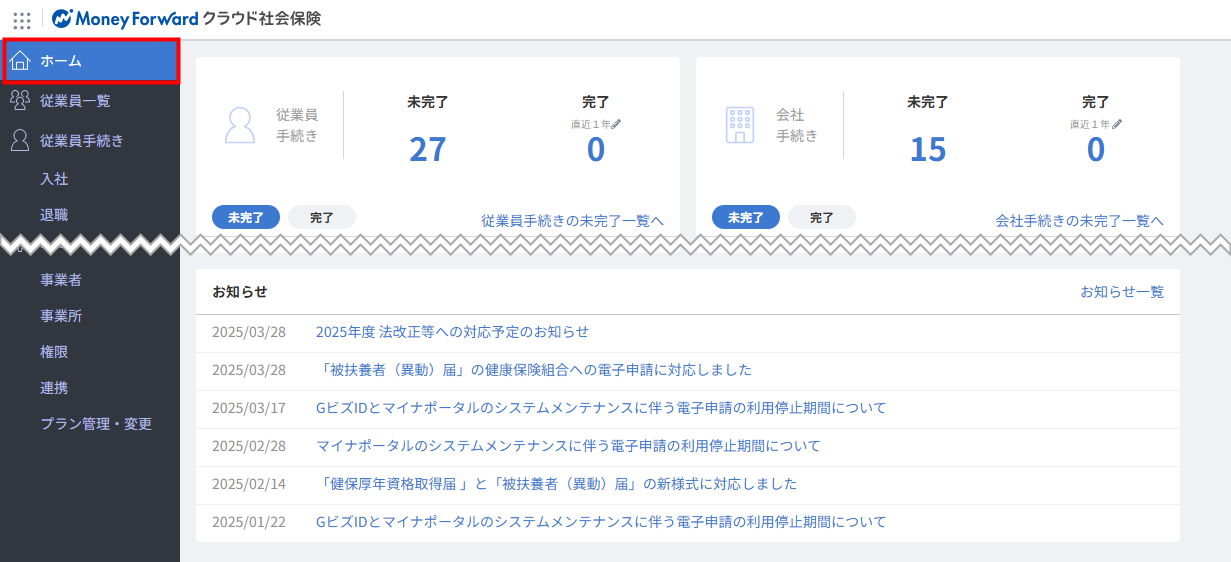Open 2025年度 法改正等への対応予定のお知らせ

(x=452, y=332)
